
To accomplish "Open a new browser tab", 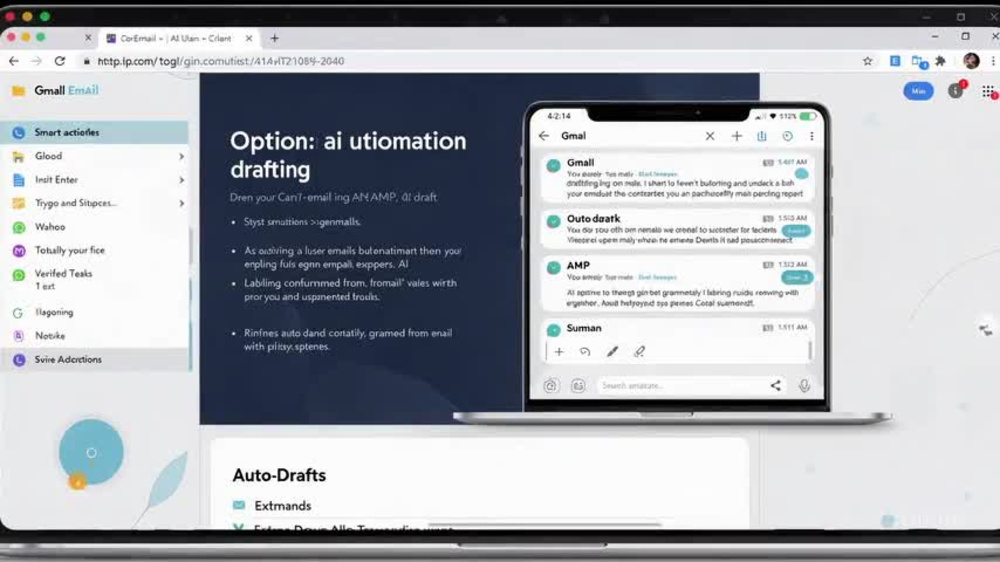I will (x=274, y=38).
